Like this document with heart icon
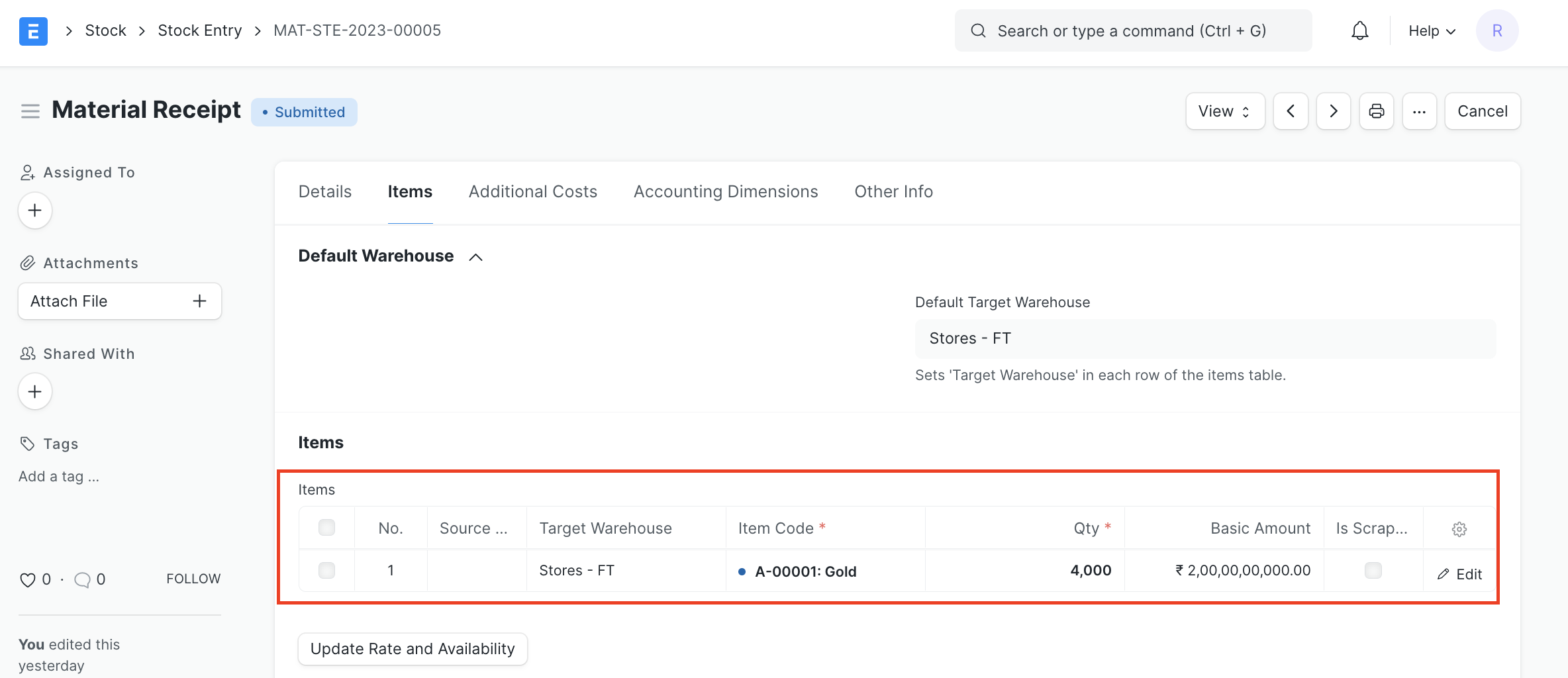 (27, 580)
